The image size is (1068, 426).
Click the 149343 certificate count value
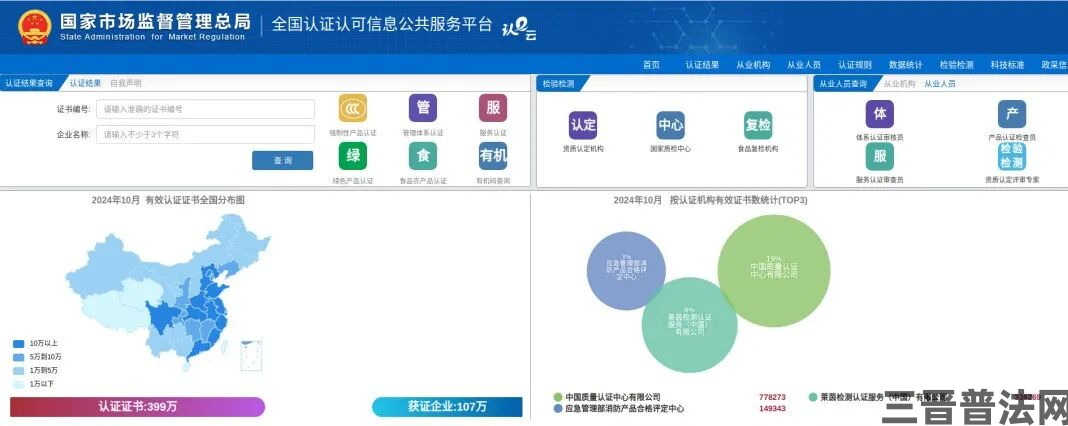tap(772, 409)
